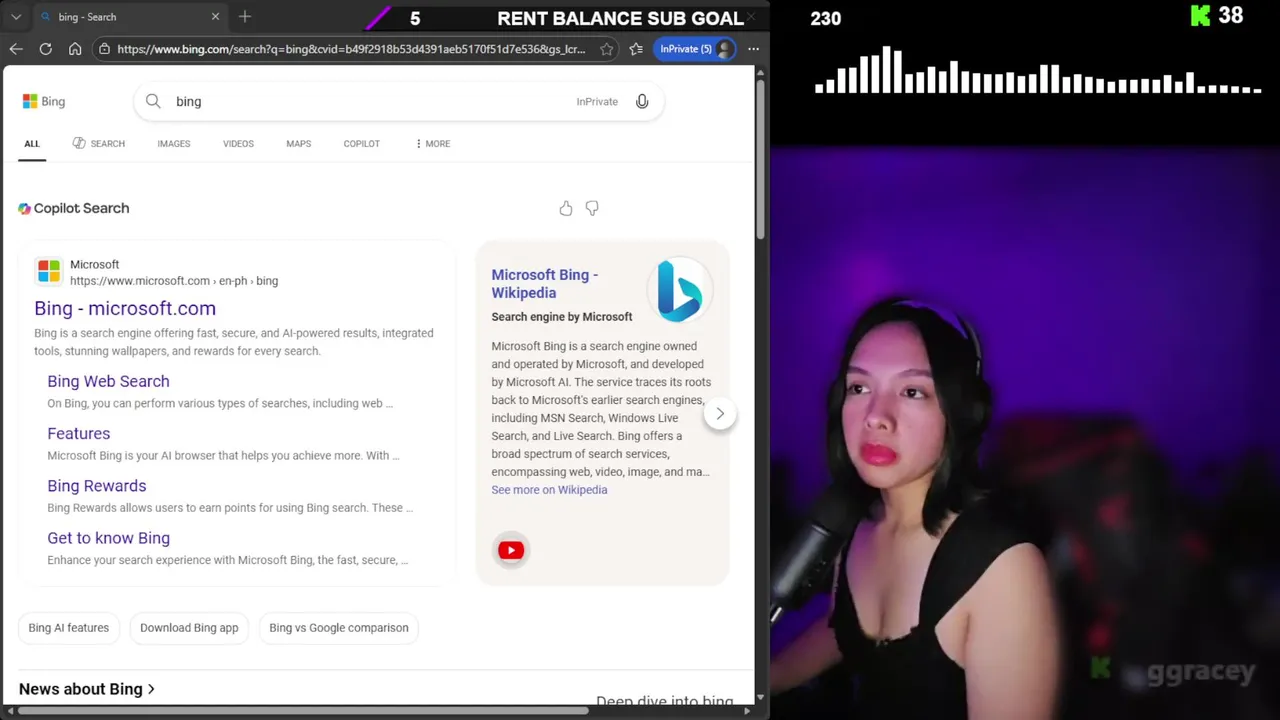The width and height of the screenshot is (1280, 720).
Task: Click the YouTube icon in card
Action: point(511,550)
